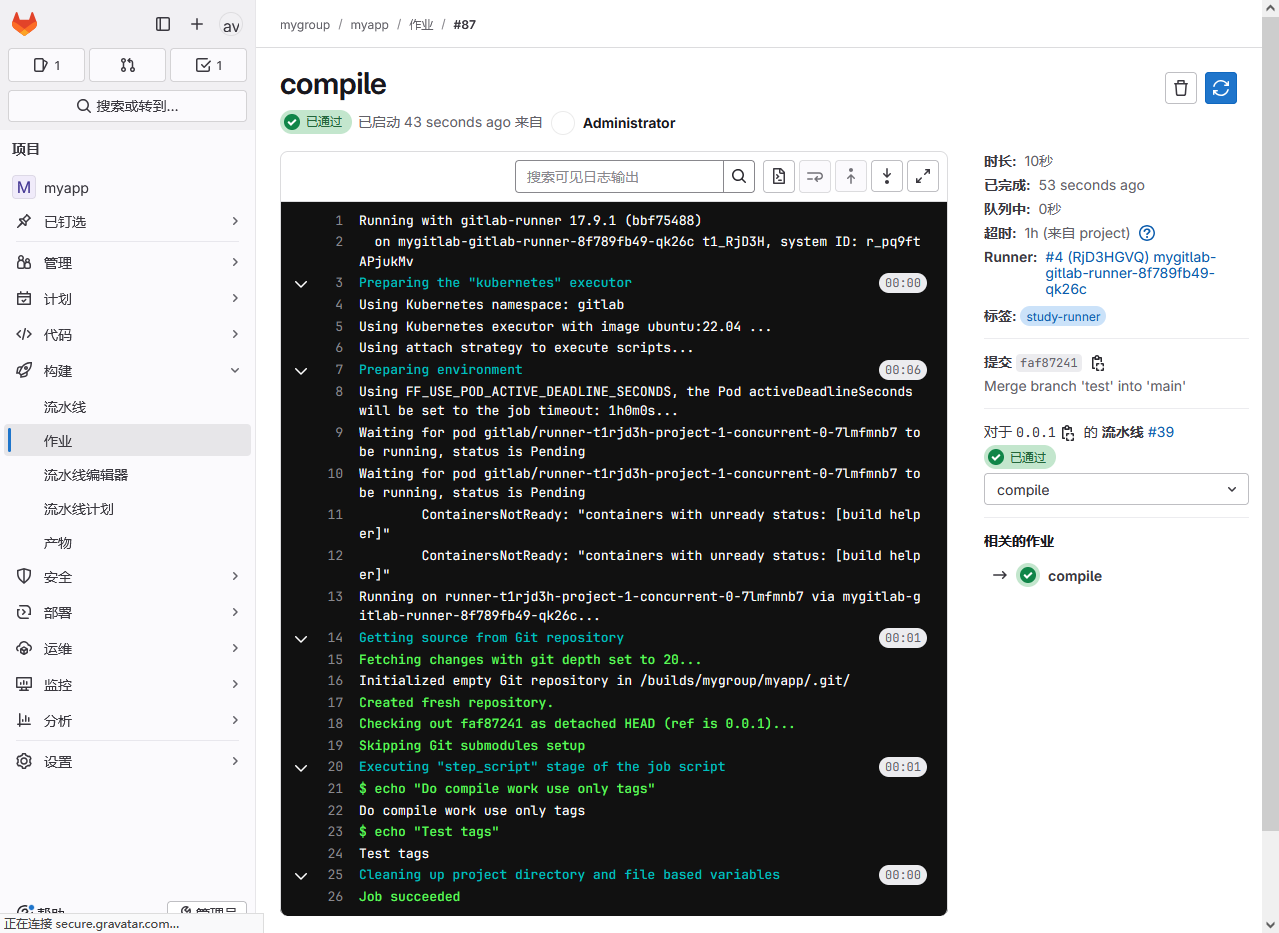1279x933 pixels.
Task: Expand the 监控 menu section
Action: click(127, 685)
